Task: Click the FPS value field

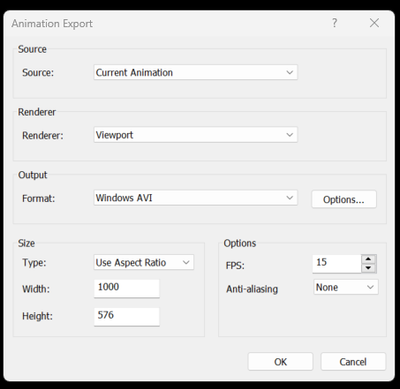Action: point(337,264)
